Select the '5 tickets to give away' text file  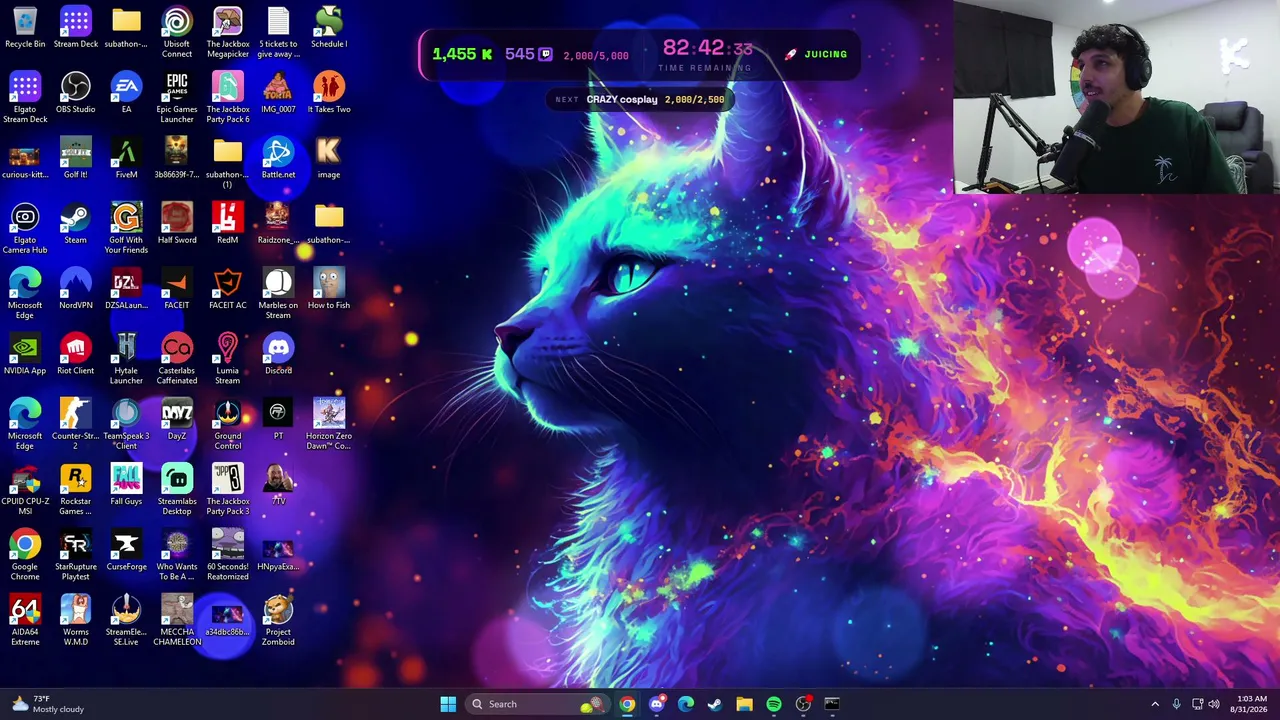point(278,33)
